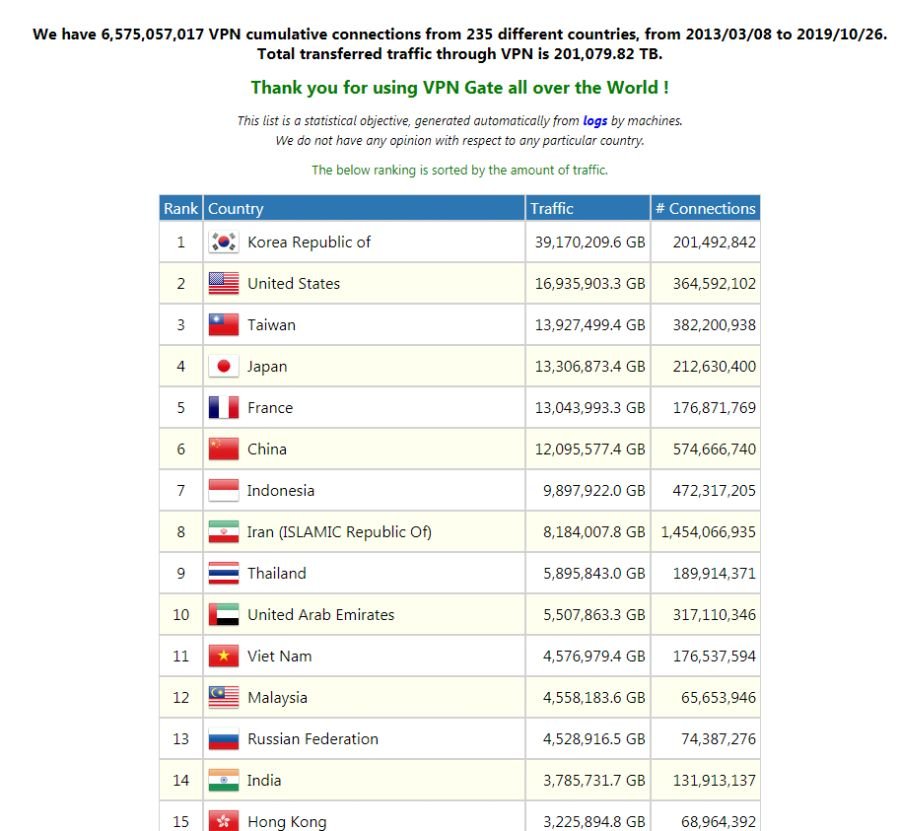Viewport: 900px width, 831px height.
Task: Click the Traffic column header
Action: click(552, 209)
